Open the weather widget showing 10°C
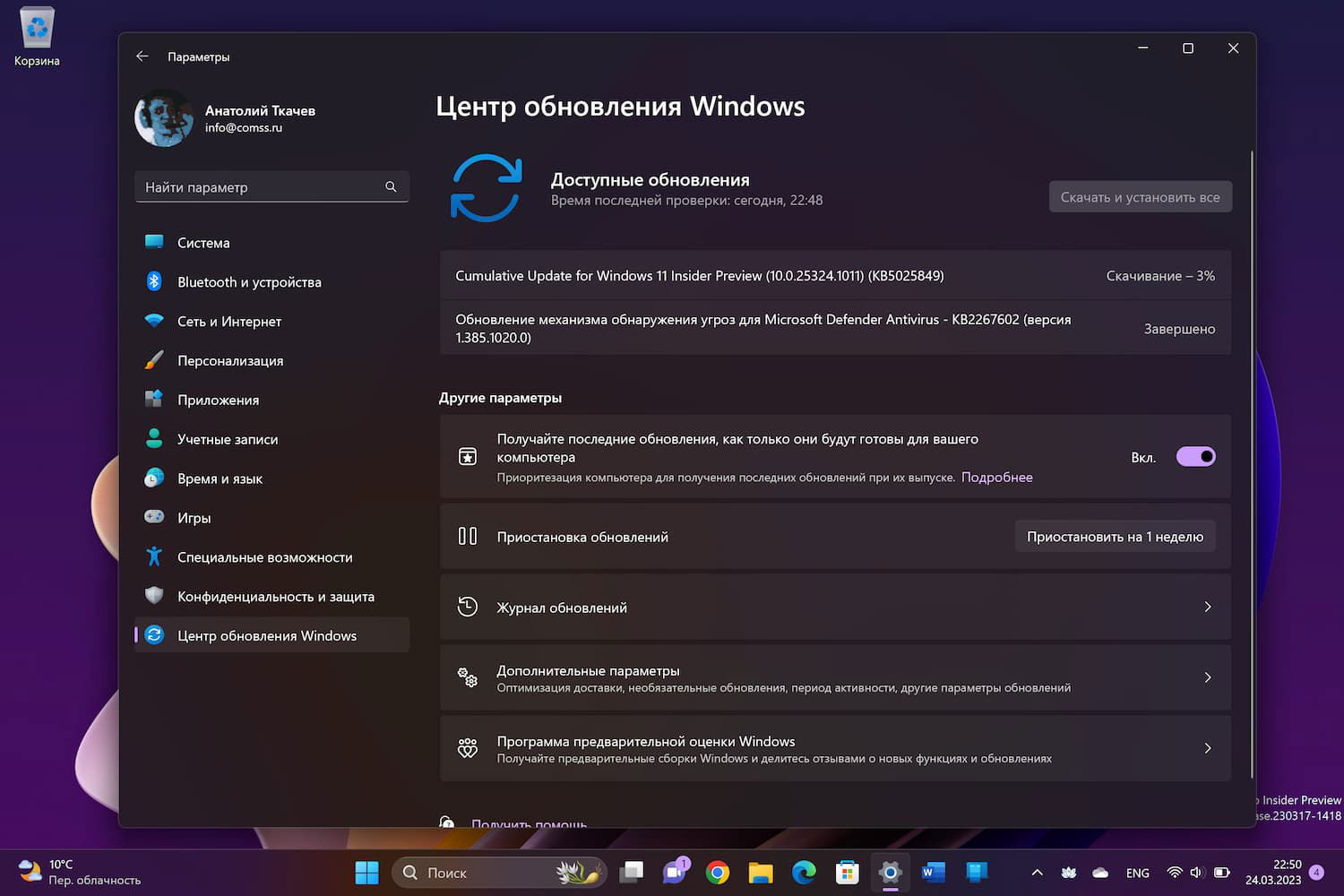 (x=81, y=873)
